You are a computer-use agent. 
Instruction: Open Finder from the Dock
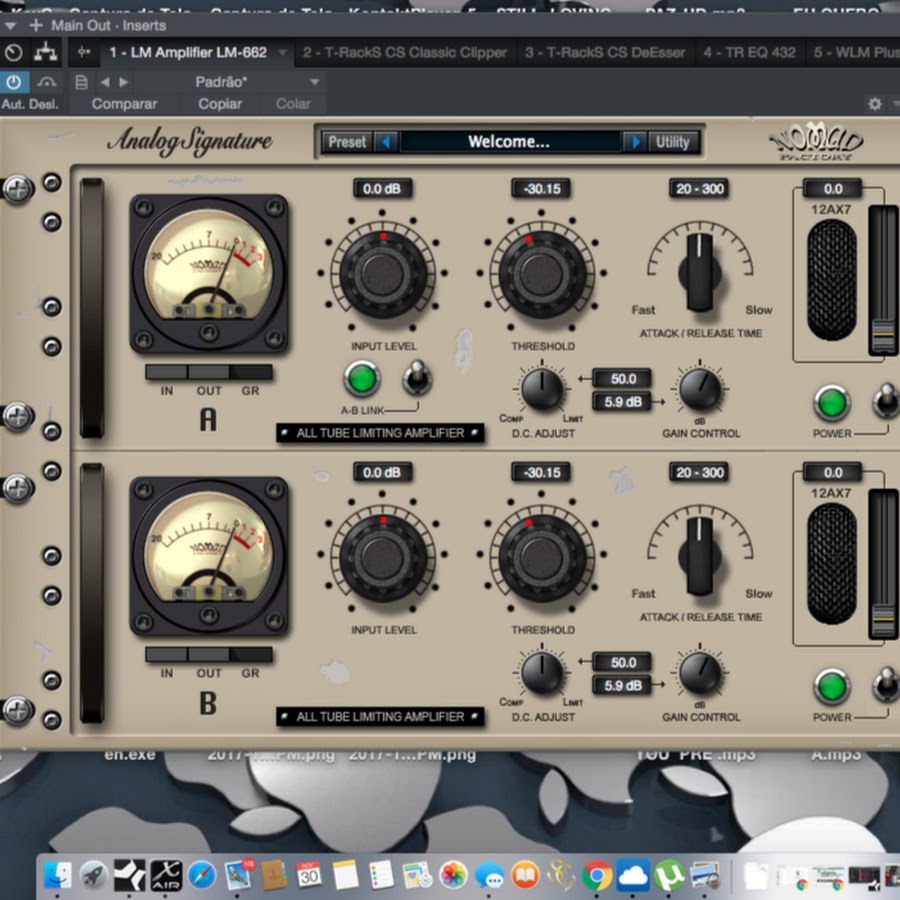click(x=57, y=875)
